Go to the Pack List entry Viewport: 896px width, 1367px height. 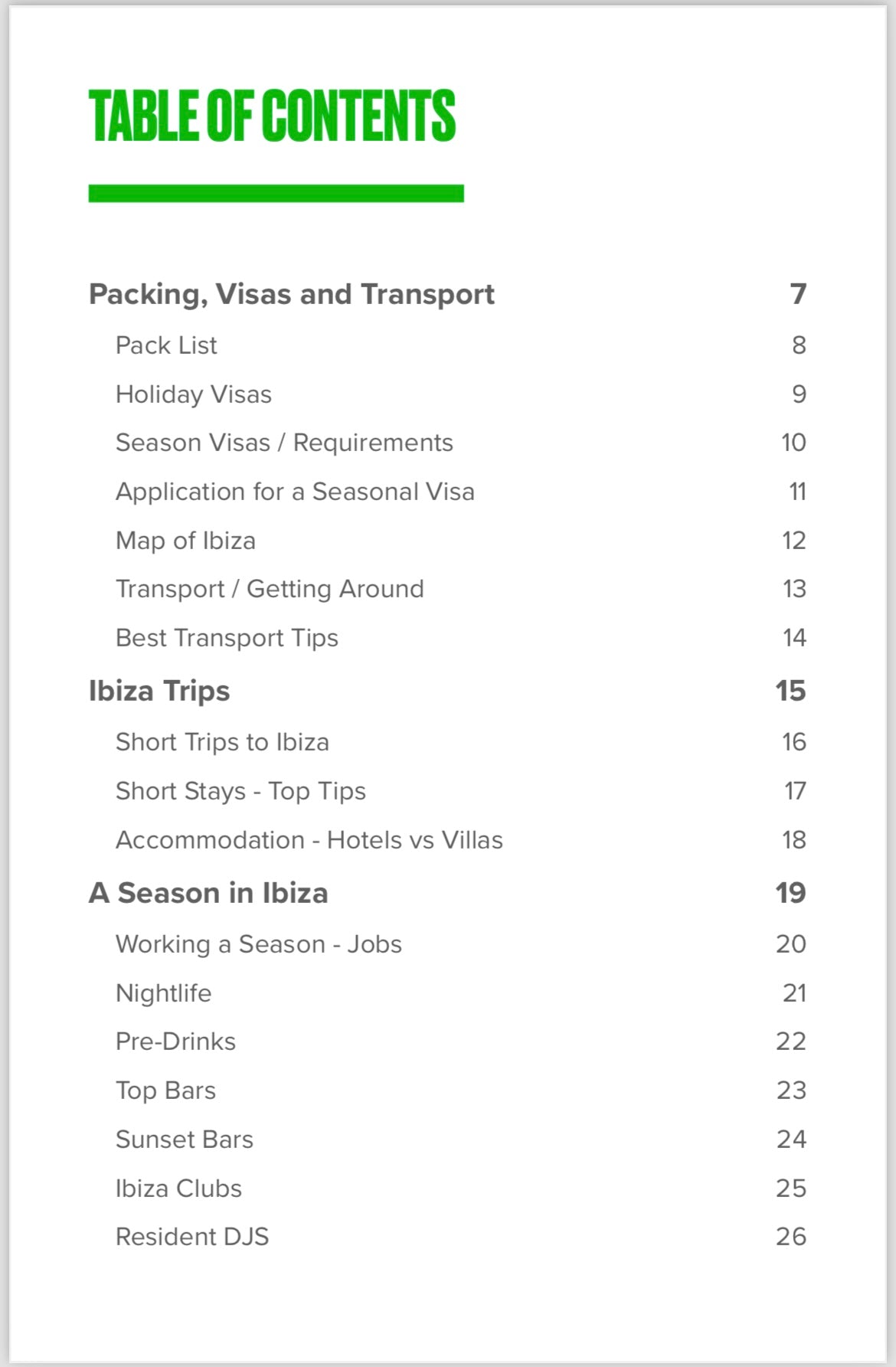click(x=166, y=345)
